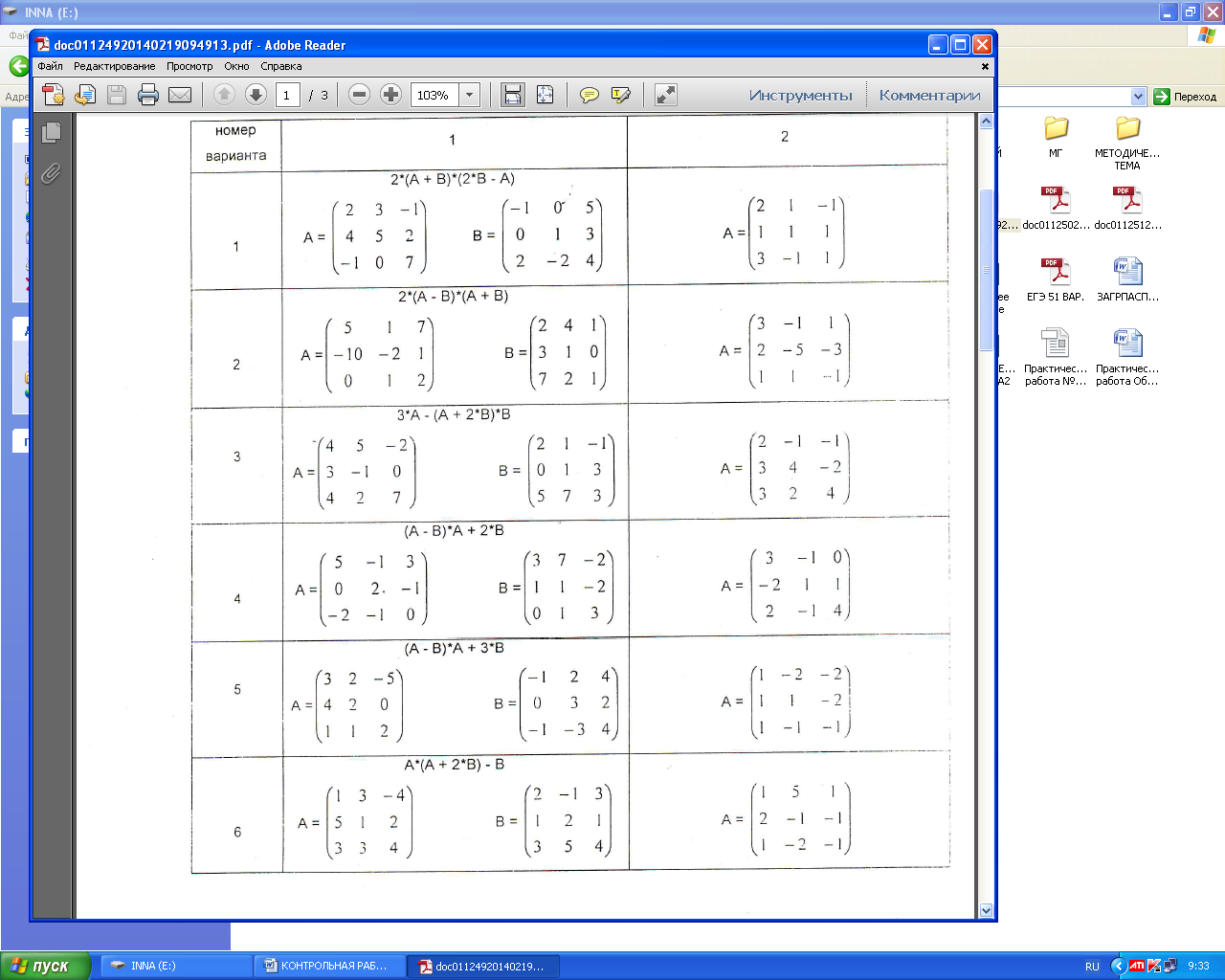1225x980 pixels.
Task: Select the highlight text tool
Action: (620, 95)
